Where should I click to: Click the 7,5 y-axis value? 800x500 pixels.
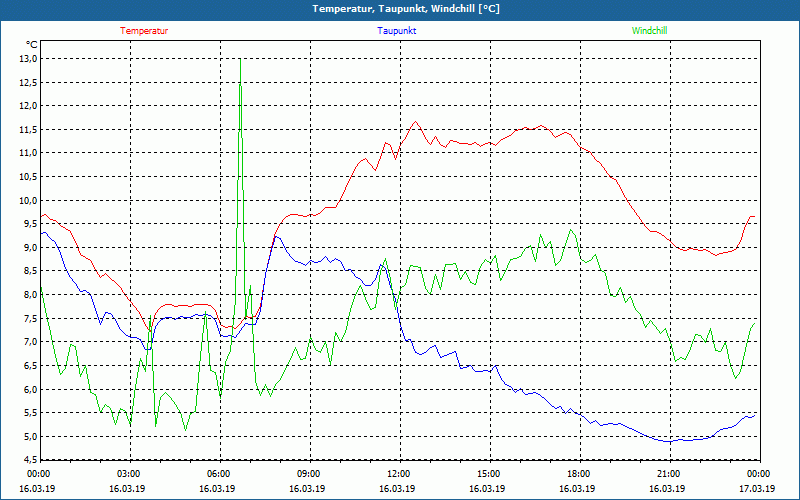pos(30,318)
